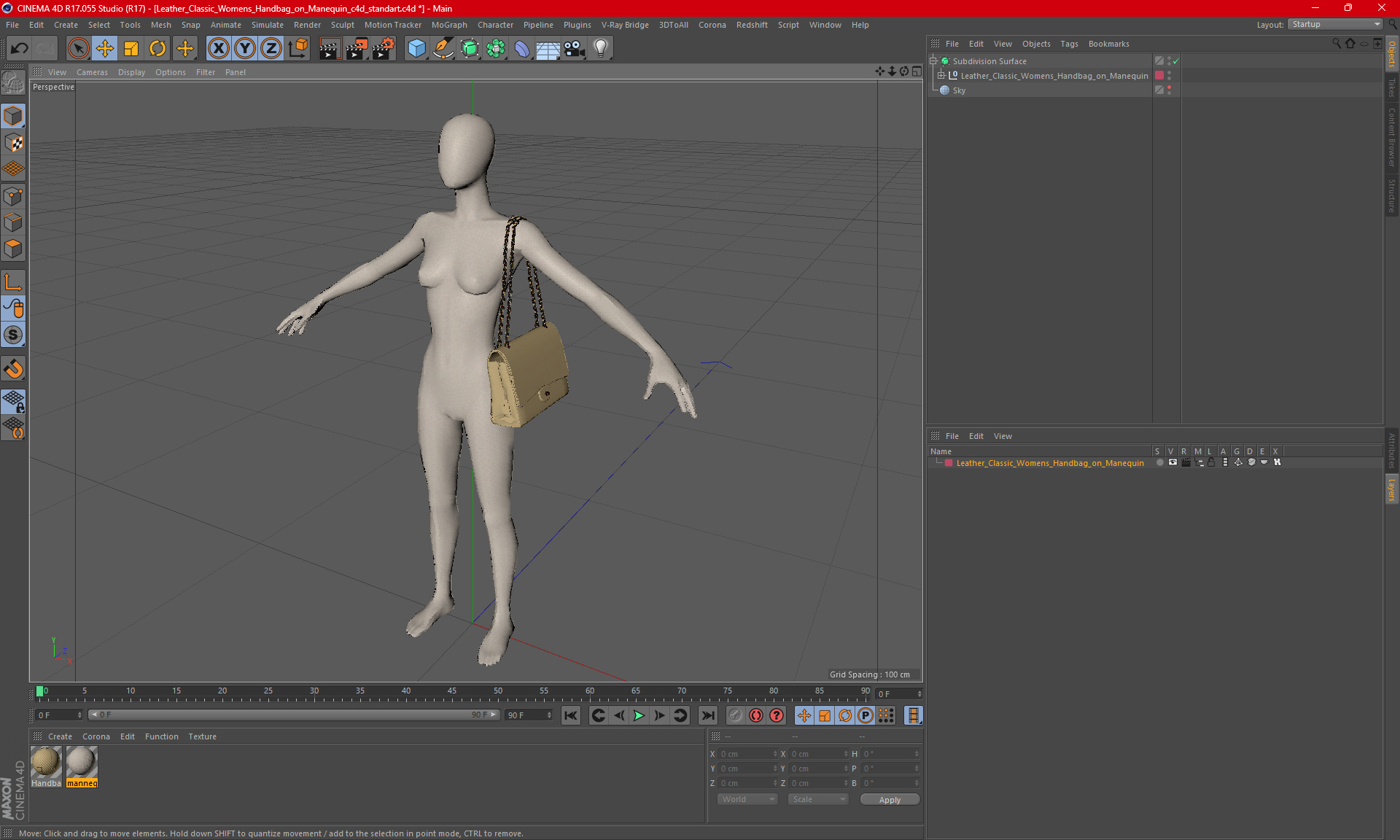The height and width of the screenshot is (840, 1400).
Task: Activate the Move tool icon
Action: tap(105, 49)
